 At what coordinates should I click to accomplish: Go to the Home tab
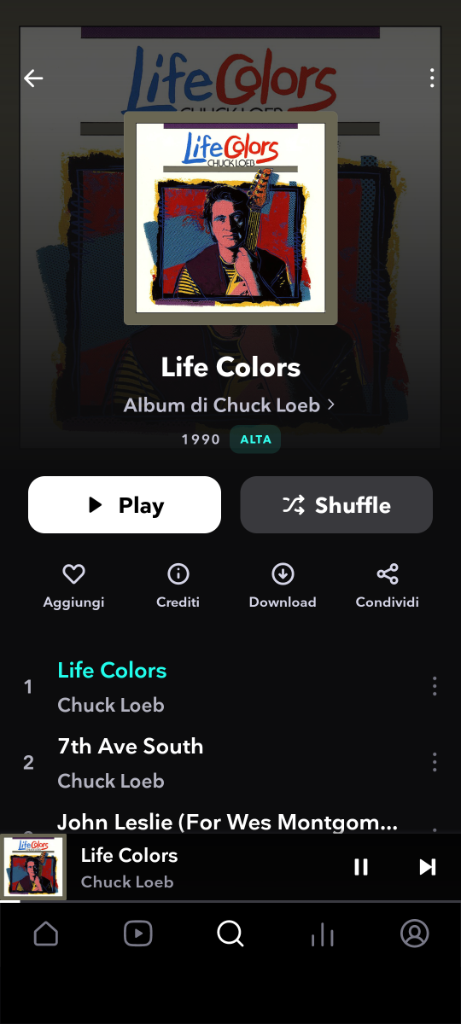pos(46,934)
